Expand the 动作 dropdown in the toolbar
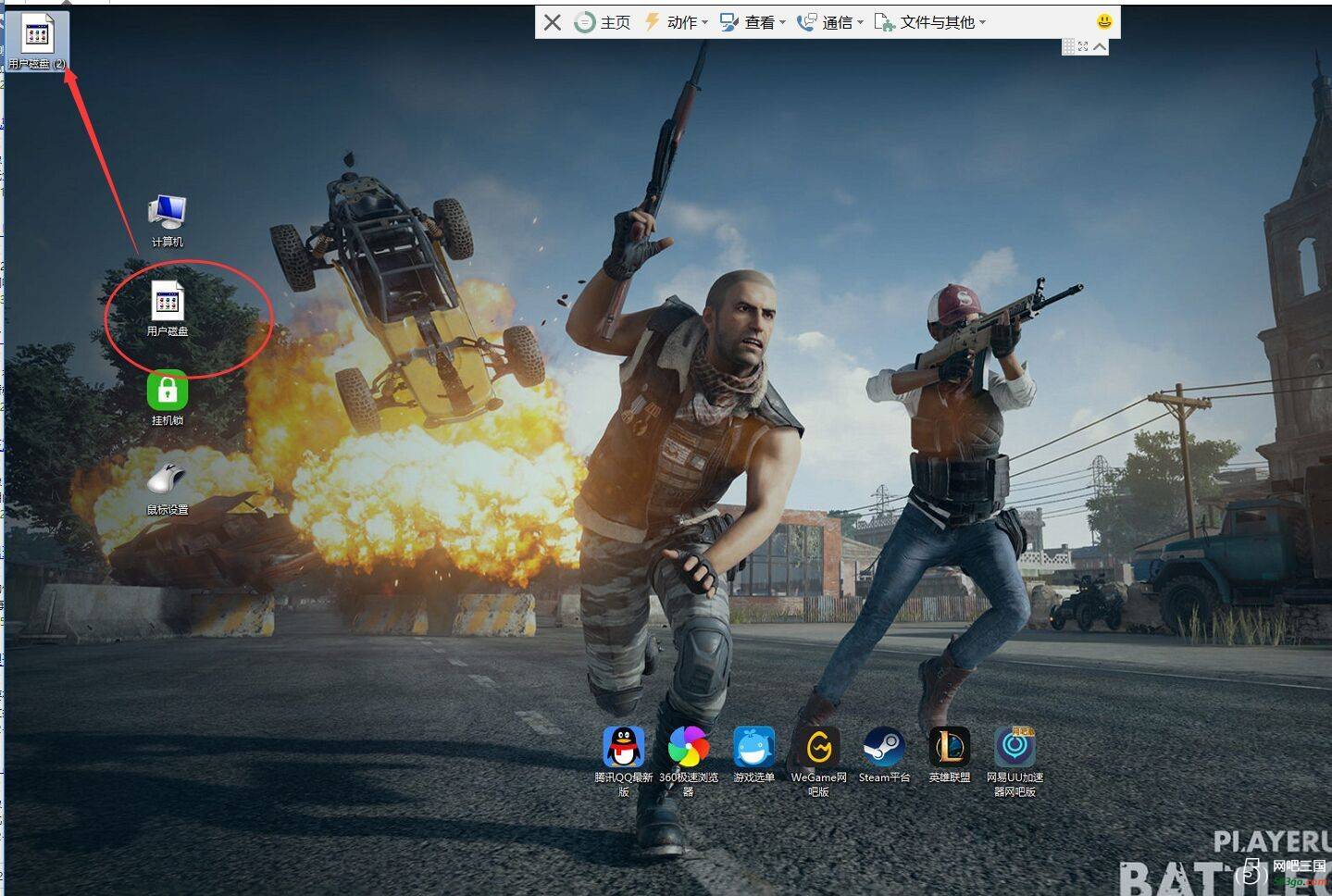 click(676, 22)
